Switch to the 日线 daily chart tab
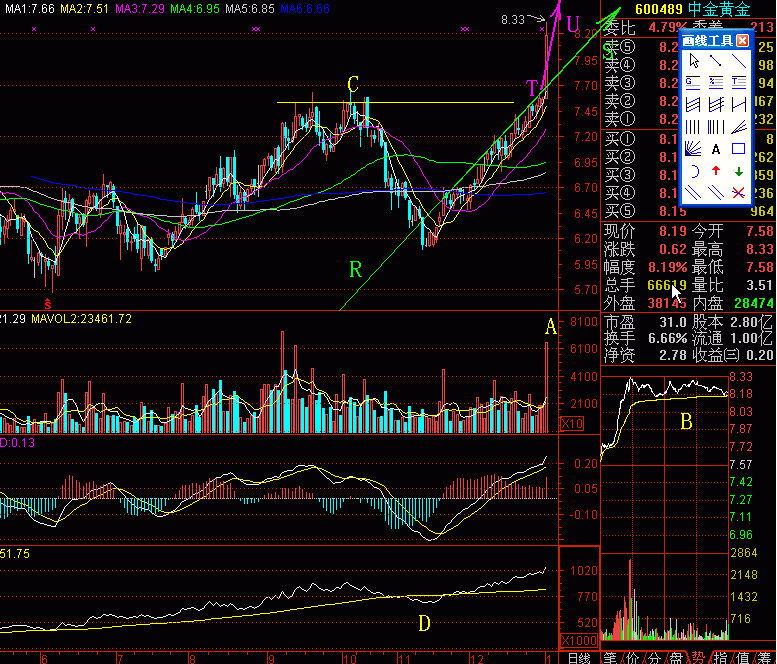Screen dimensions: 777x664 click(579, 657)
